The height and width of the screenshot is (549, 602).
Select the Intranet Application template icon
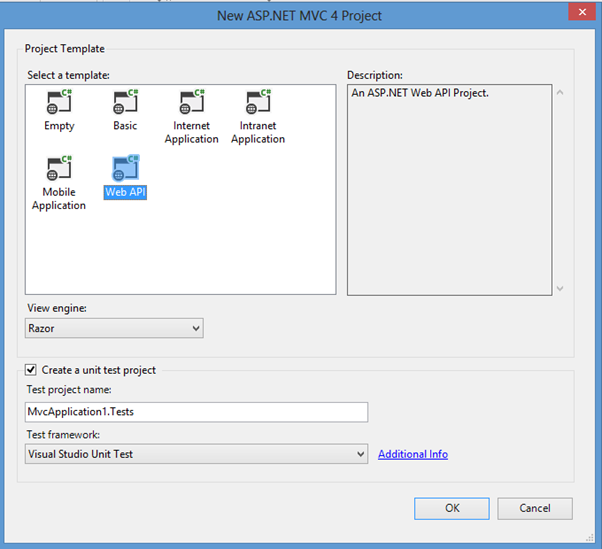(257, 103)
